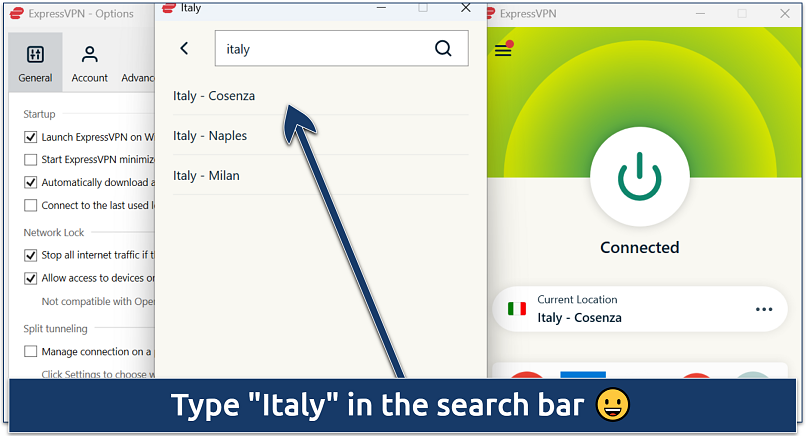Close the ExpressVPN main window
This screenshot has height=436, width=806.
pyautogui.click(x=784, y=14)
